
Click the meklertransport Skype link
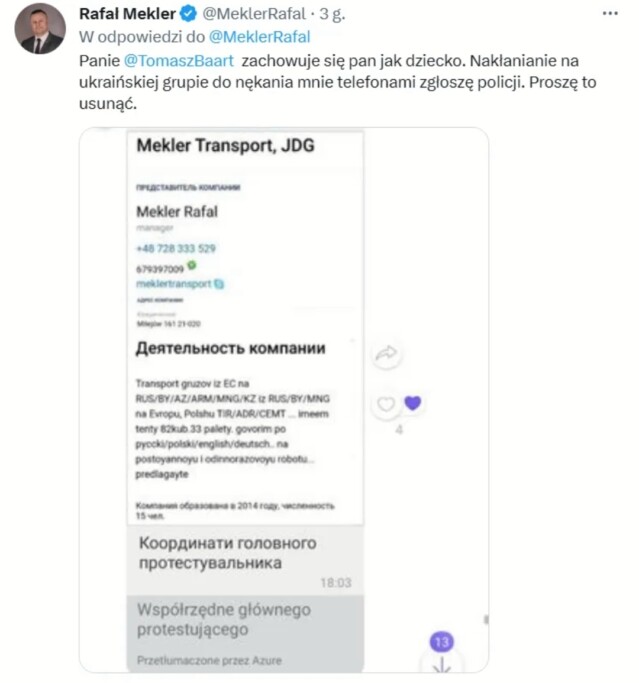(x=173, y=284)
